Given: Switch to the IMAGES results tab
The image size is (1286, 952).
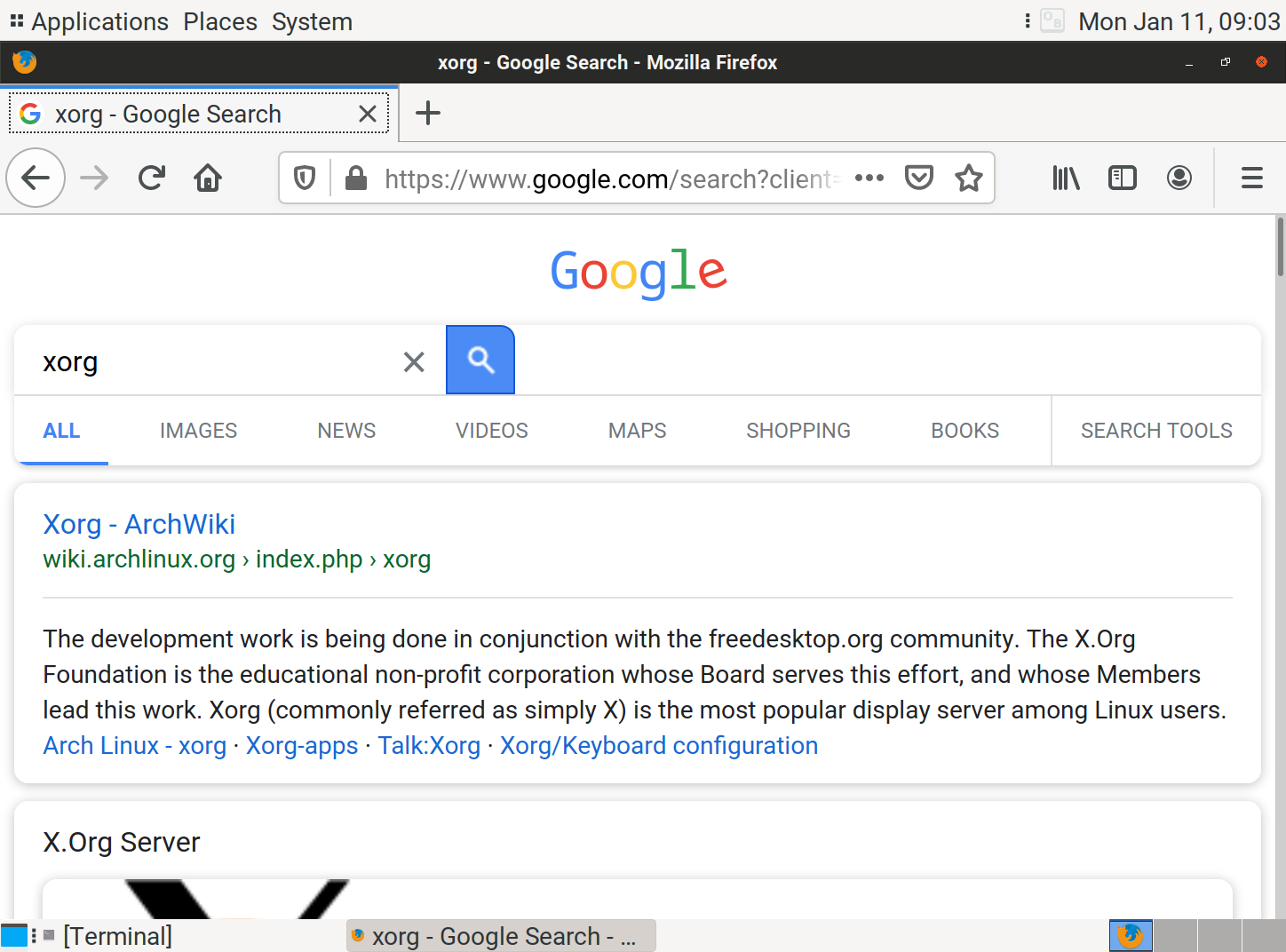Looking at the screenshot, I should [198, 431].
